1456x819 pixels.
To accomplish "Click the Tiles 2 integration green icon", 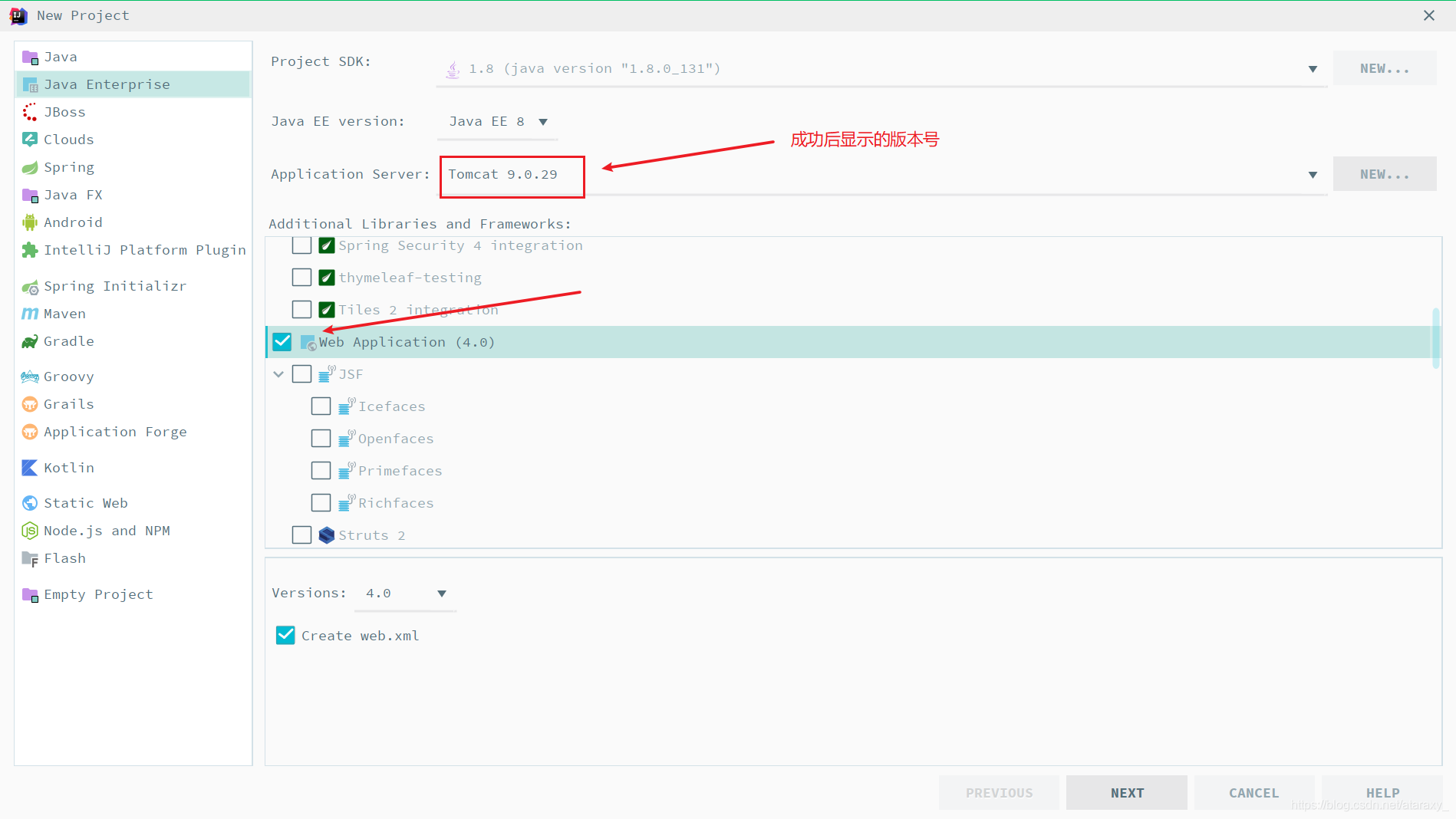I will point(327,310).
